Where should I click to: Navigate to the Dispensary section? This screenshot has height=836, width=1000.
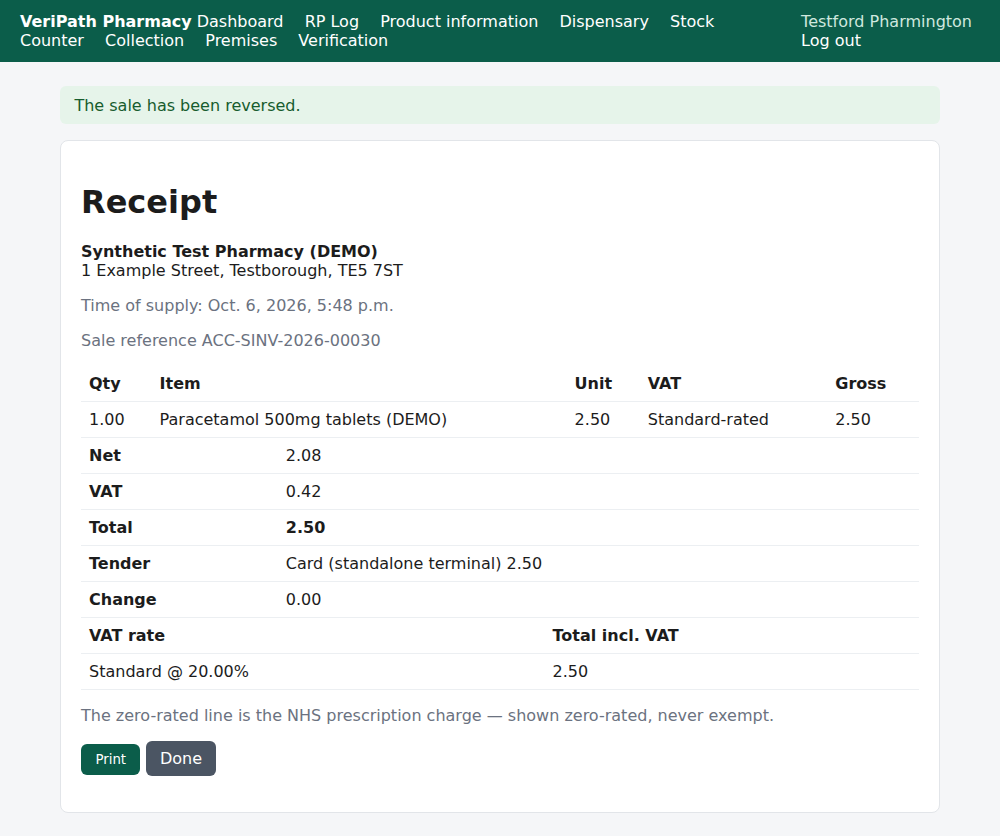[x=604, y=21]
